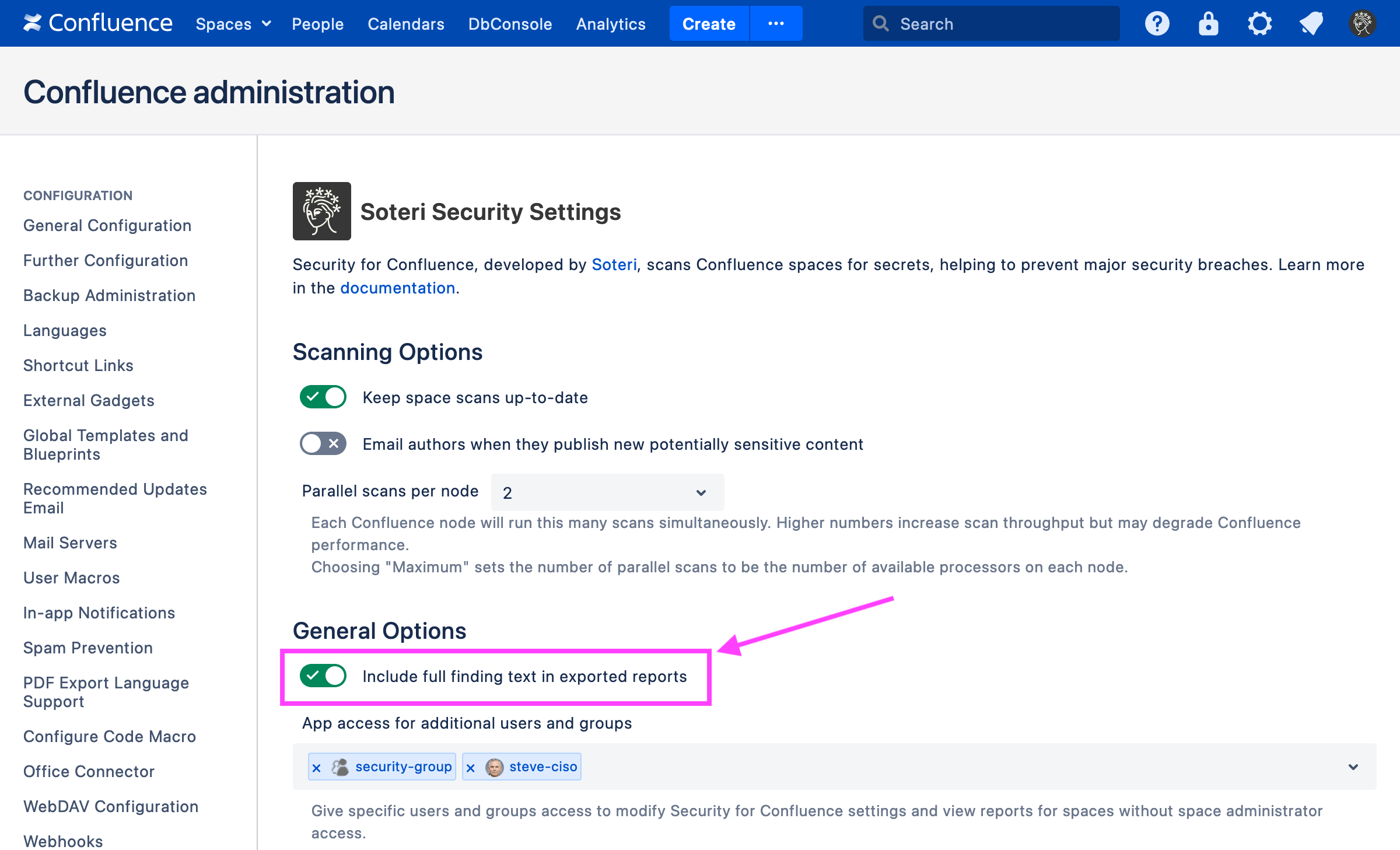Viewport: 1400px width, 850px height.
Task: Expand the app access users dropdown arrow
Action: [1353, 767]
